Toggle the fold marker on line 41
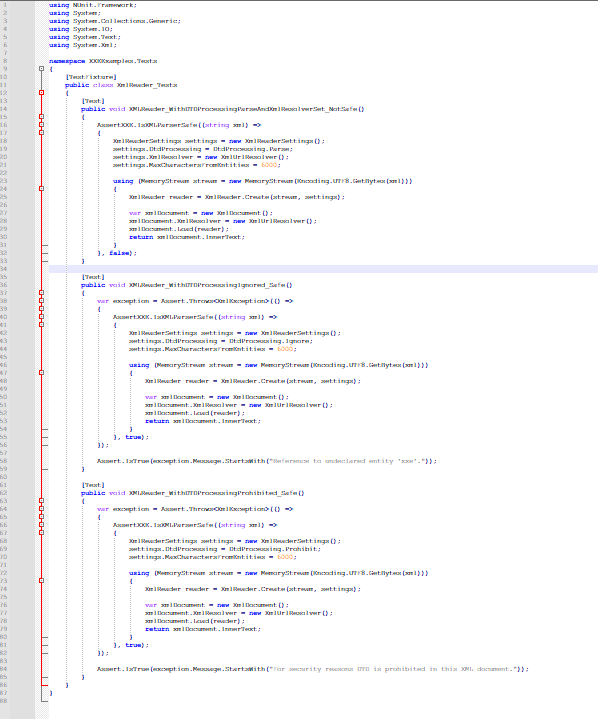 pyautogui.click(x=41, y=325)
